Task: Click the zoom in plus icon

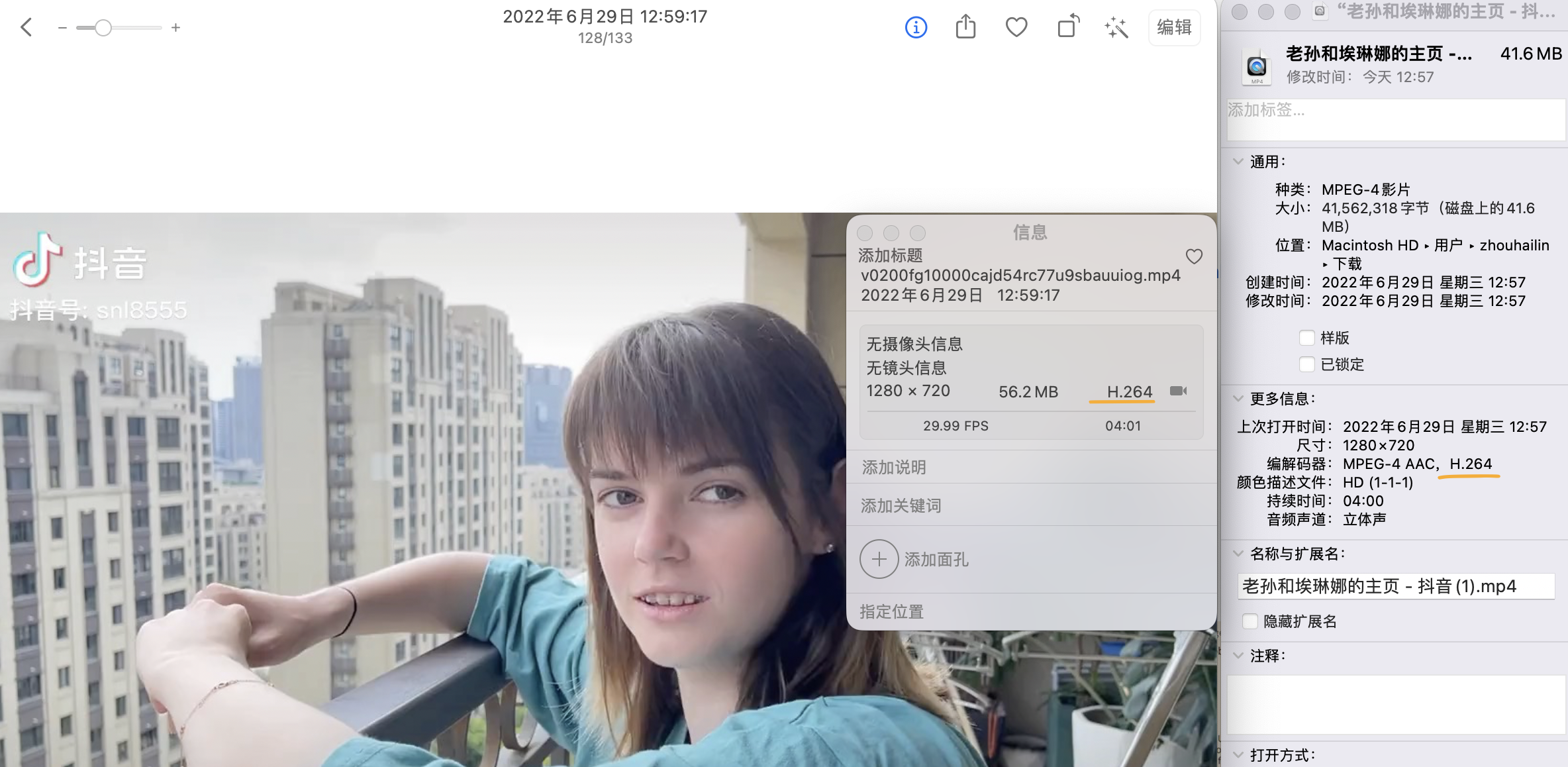Action: (175, 28)
